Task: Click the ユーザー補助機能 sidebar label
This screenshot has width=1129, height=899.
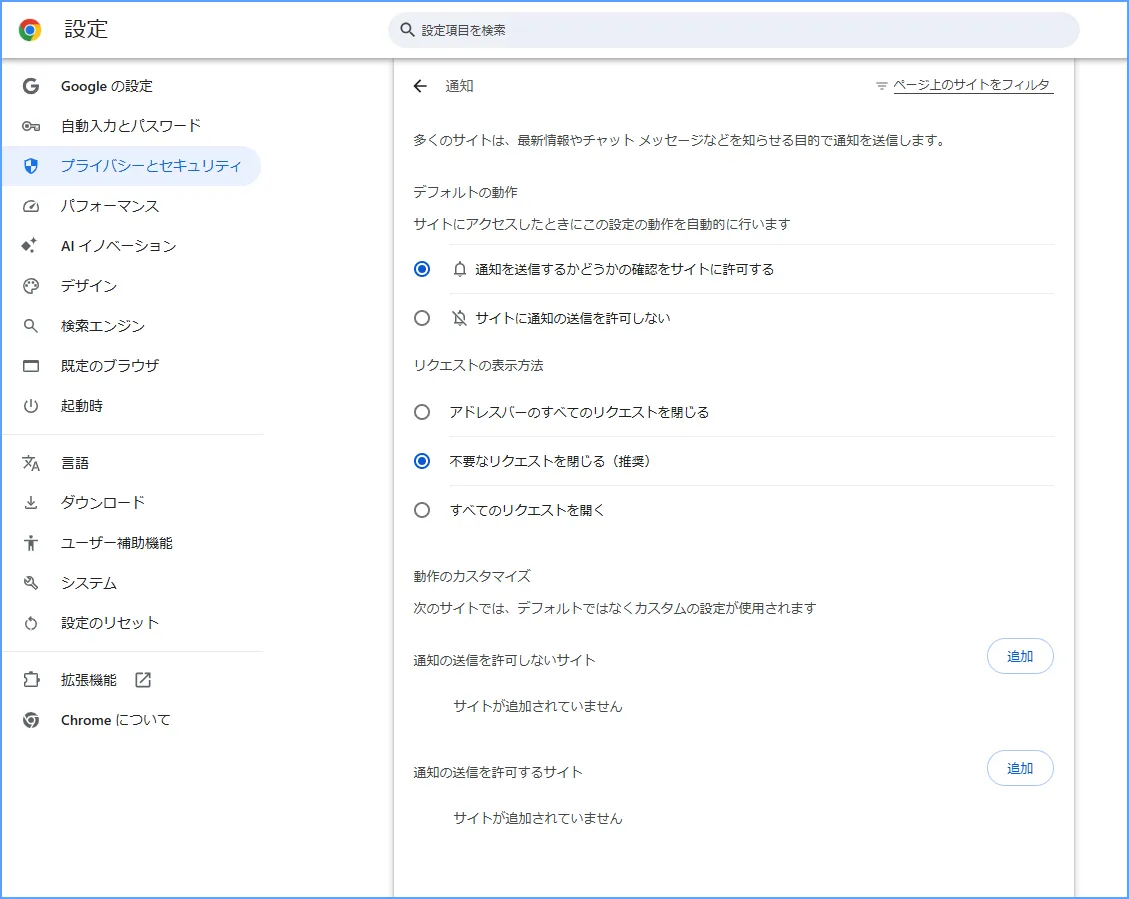Action: [x=117, y=543]
